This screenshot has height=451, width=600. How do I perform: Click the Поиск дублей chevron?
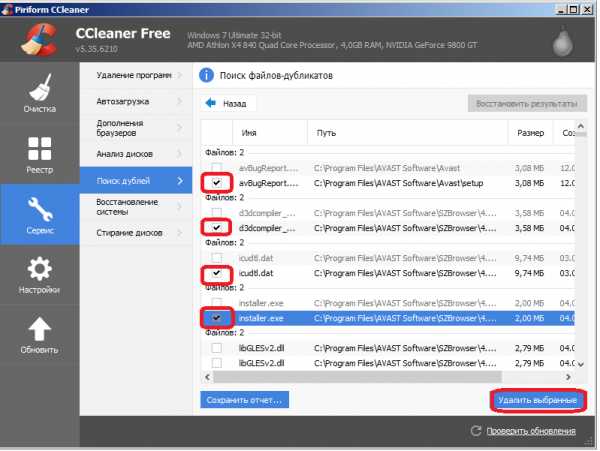[x=180, y=181]
